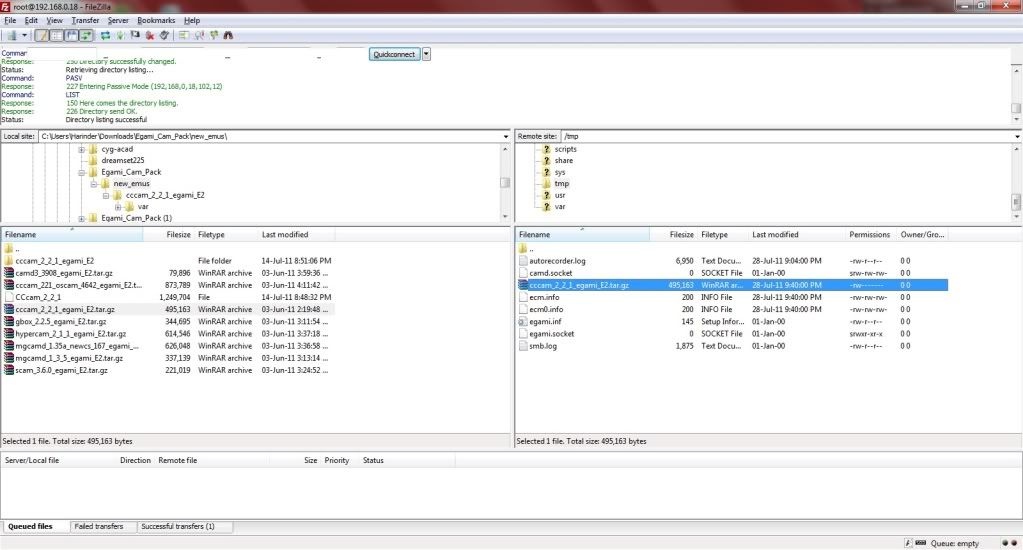This screenshot has width=1023, height=550.
Task: Toggle the remote directory tree display
Action: 71,35
